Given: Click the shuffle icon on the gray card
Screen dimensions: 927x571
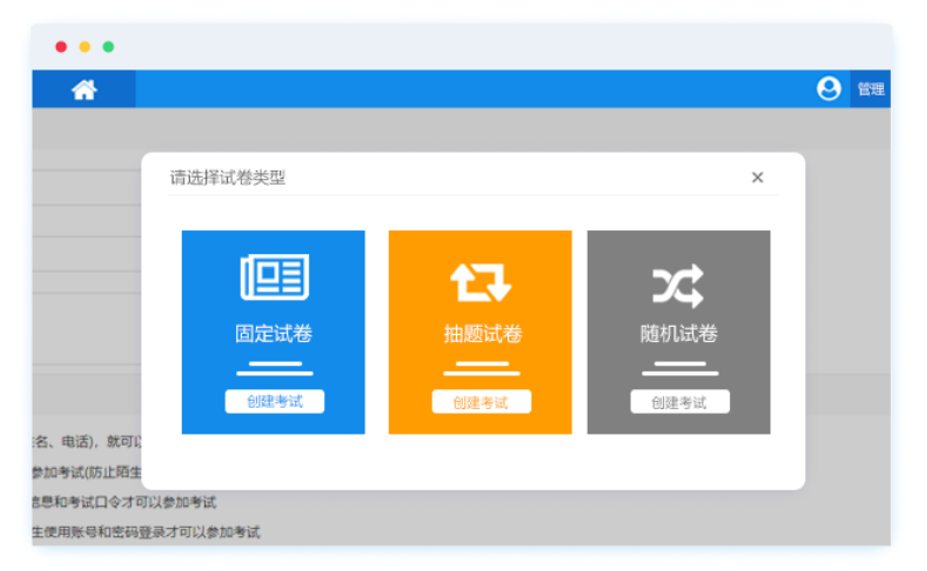Looking at the screenshot, I should tap(678, 285).
